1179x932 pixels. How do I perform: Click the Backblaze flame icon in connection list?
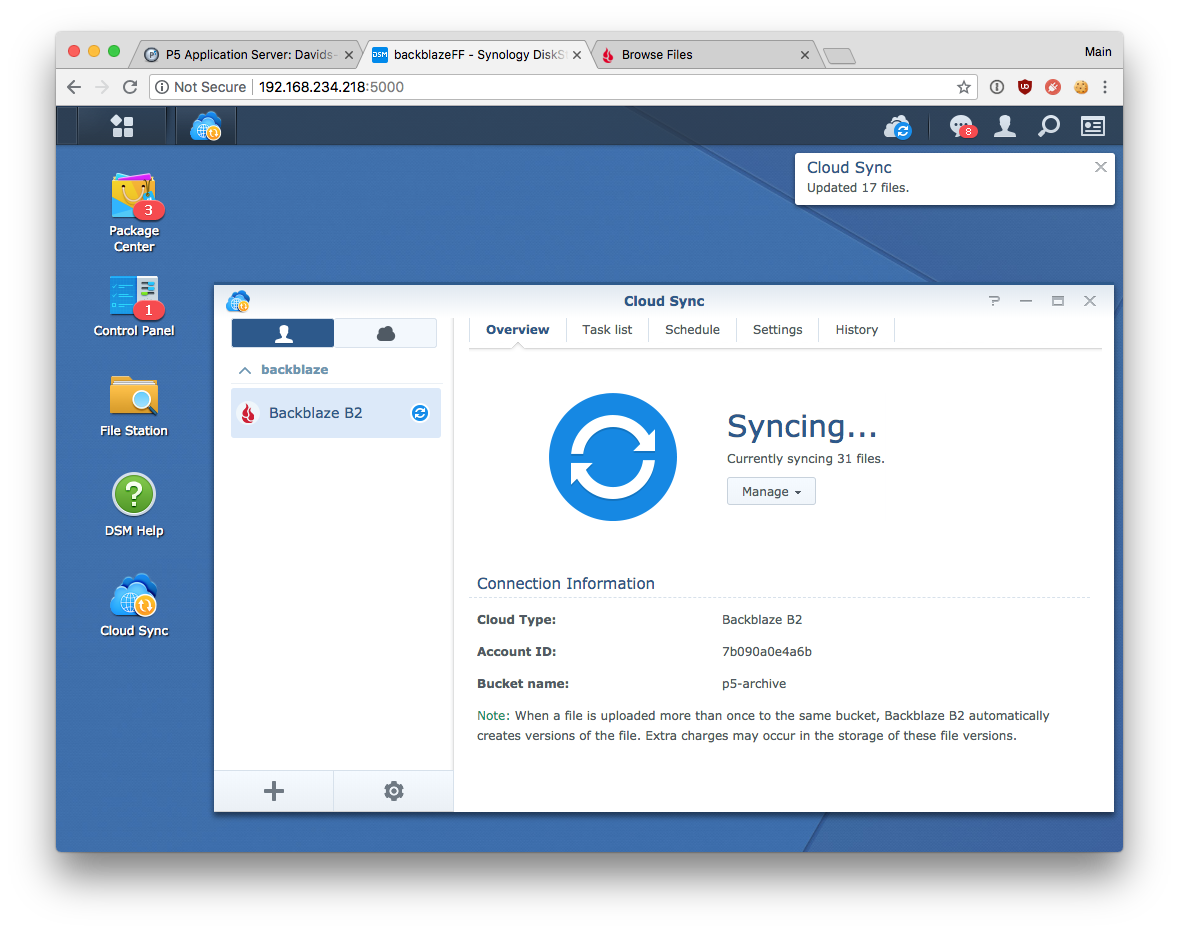tap(248, 413)
